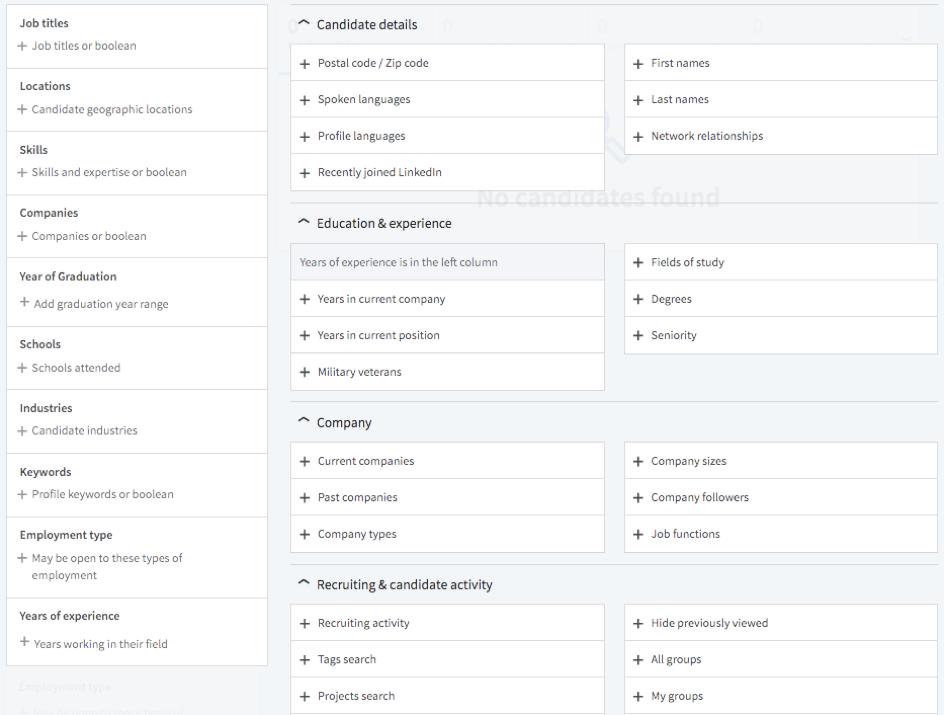Viewport: 944px width, 715px height.
Task: Click the plus icon for Company sizes
Action: pyautogui.click(x=638, y=462)
